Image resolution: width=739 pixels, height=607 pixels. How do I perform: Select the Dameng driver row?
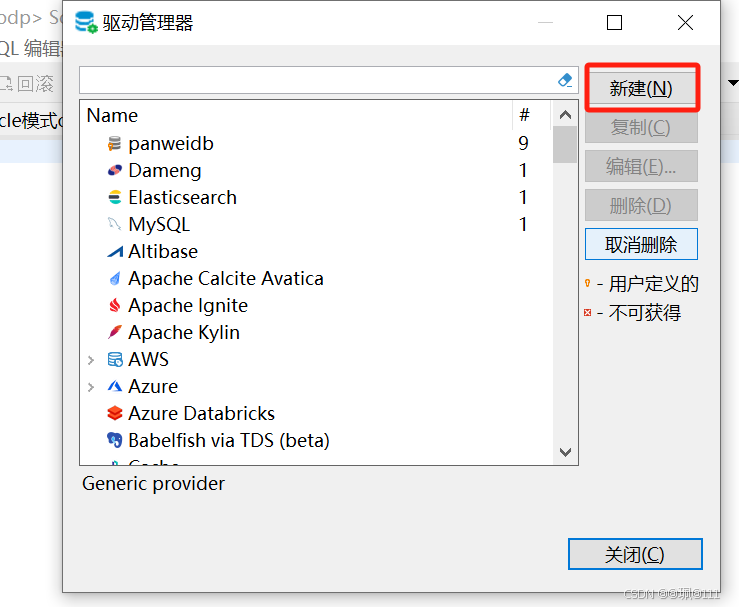pos(316,170)
